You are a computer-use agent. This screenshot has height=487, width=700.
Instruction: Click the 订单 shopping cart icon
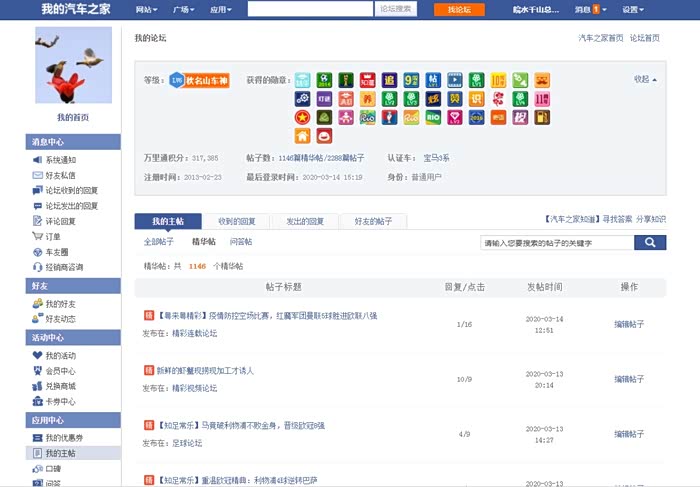point(37,236)
